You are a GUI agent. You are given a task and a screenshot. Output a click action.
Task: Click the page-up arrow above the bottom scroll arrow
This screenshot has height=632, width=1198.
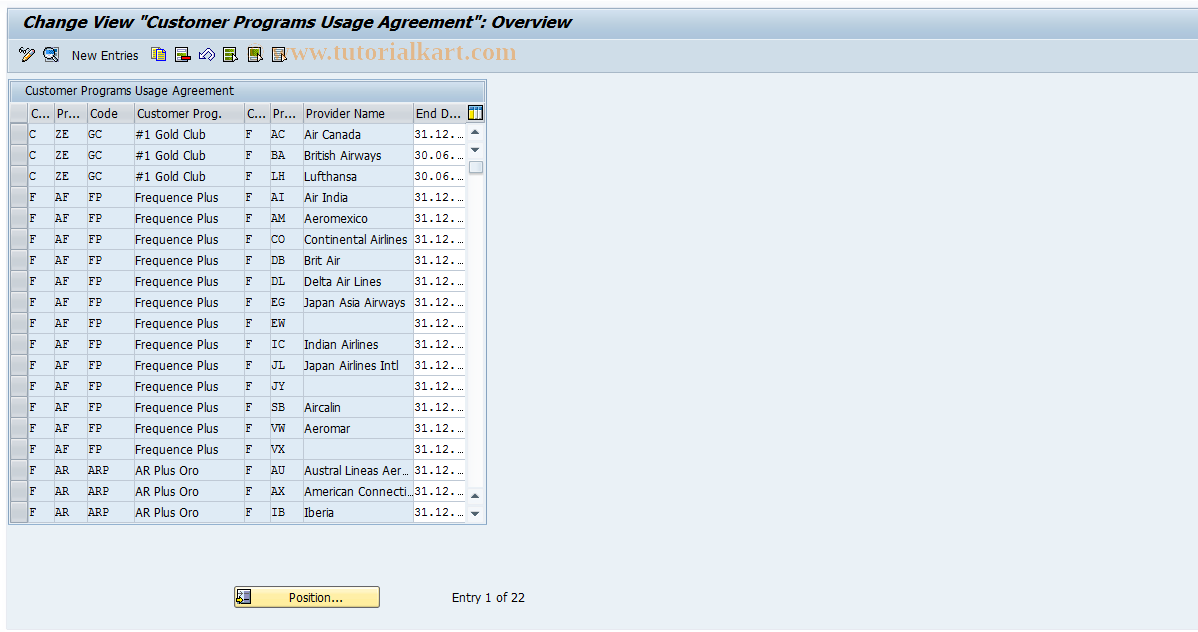[475, 496]
